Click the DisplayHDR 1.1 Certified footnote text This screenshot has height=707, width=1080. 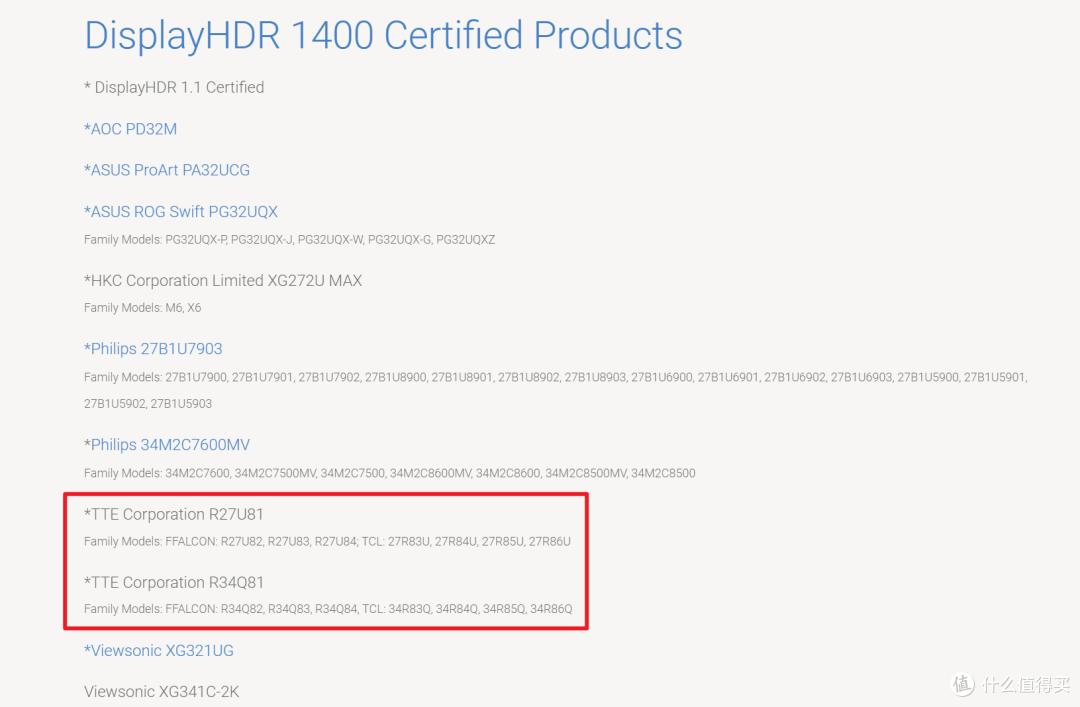coord(174,87)
